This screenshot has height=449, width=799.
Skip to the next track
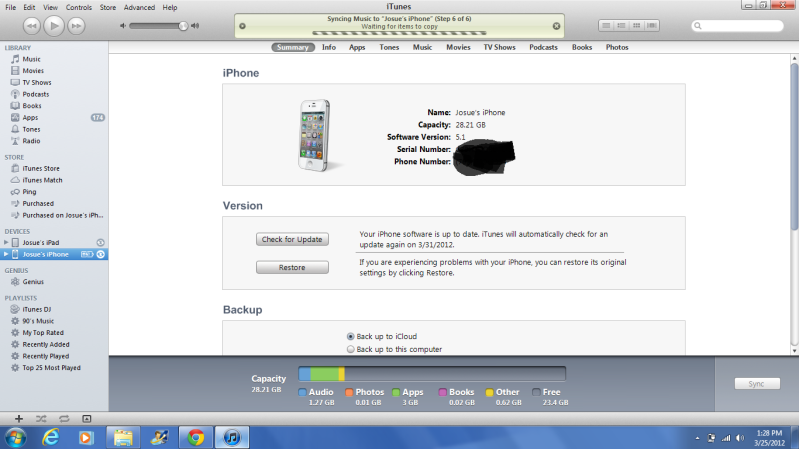point(76,26)
